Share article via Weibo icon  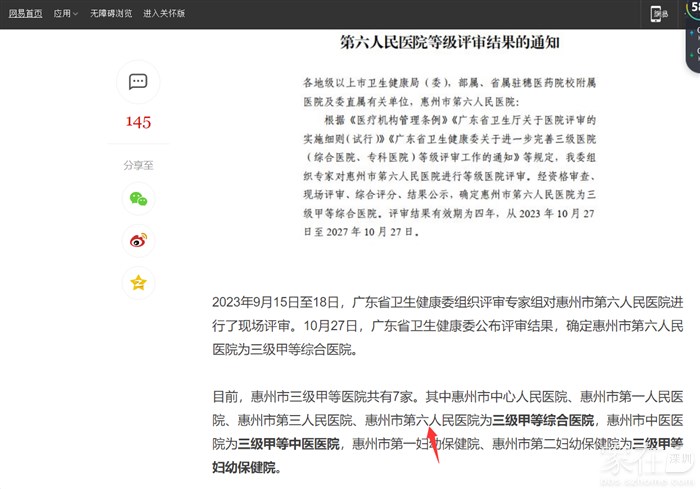tap(139, 240)
